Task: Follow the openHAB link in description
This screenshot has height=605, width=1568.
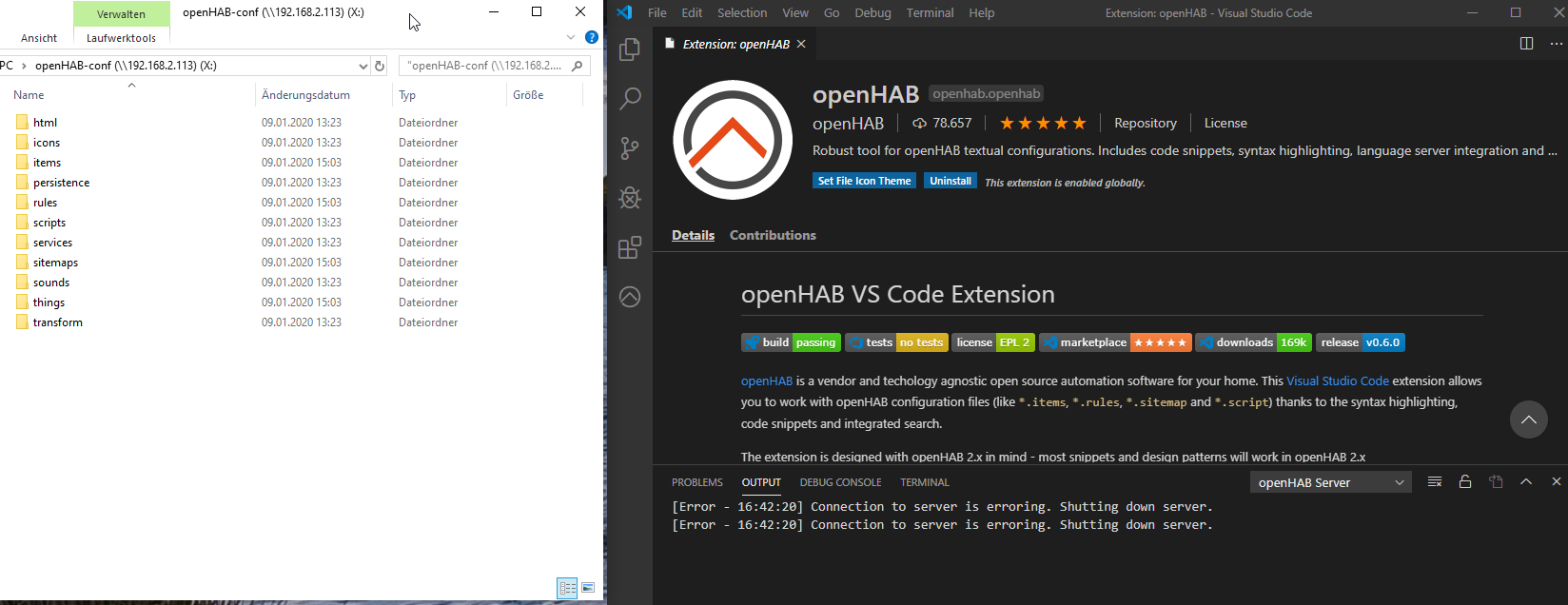Action: pos(767,381)
